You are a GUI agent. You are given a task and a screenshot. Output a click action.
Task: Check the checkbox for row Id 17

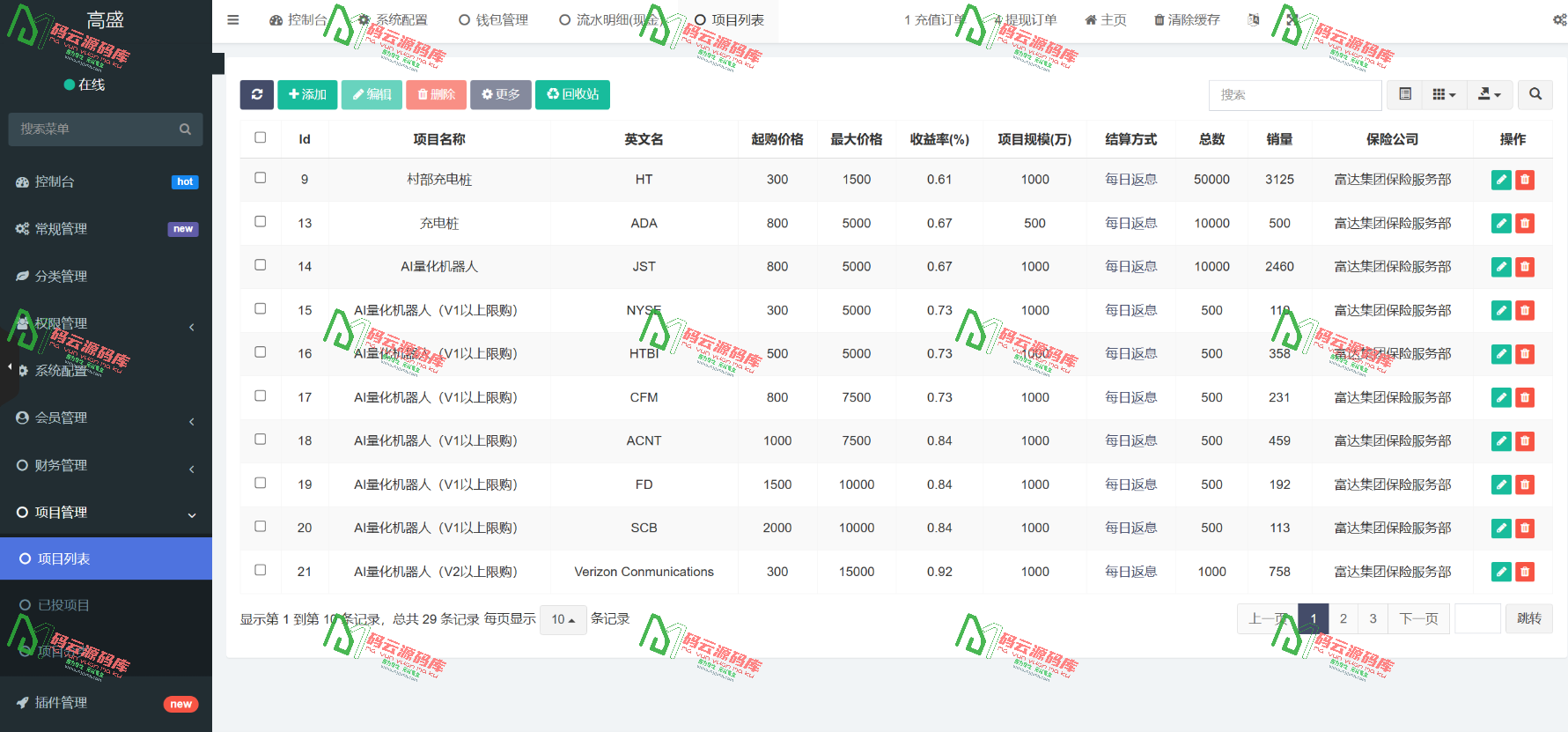261,396
